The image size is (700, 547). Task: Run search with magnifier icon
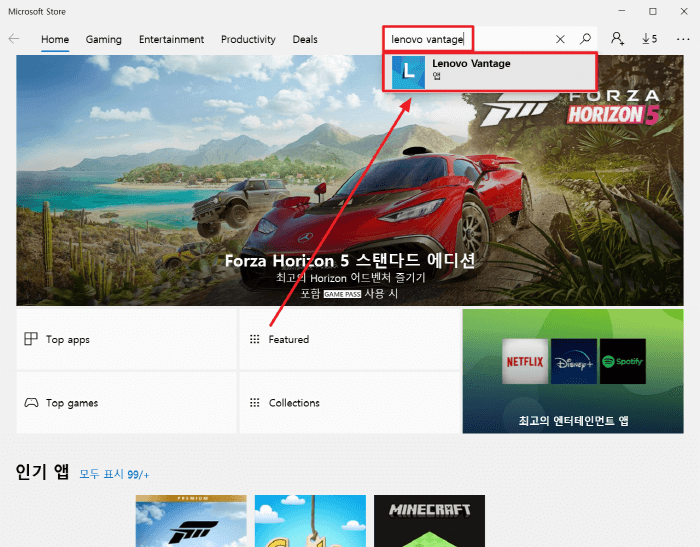click(585, 39)
